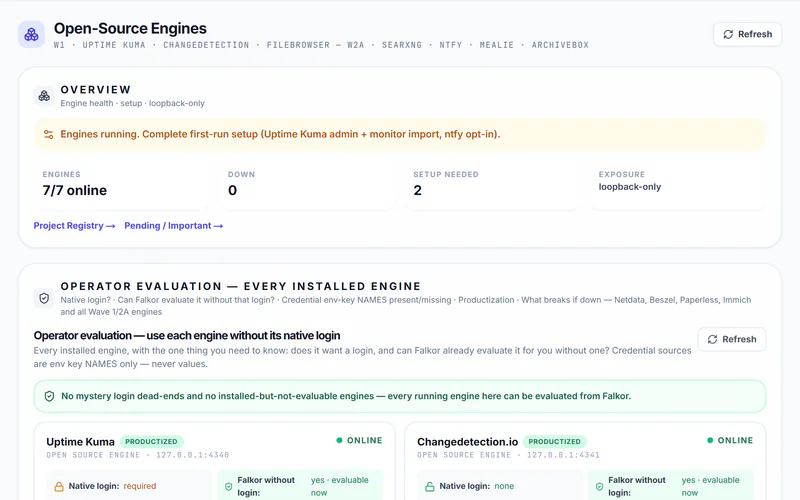The height and width of the screenshot is (500, 800).
Task: Click the green online dot on Changedetection.io
Action: pos(710,440)
